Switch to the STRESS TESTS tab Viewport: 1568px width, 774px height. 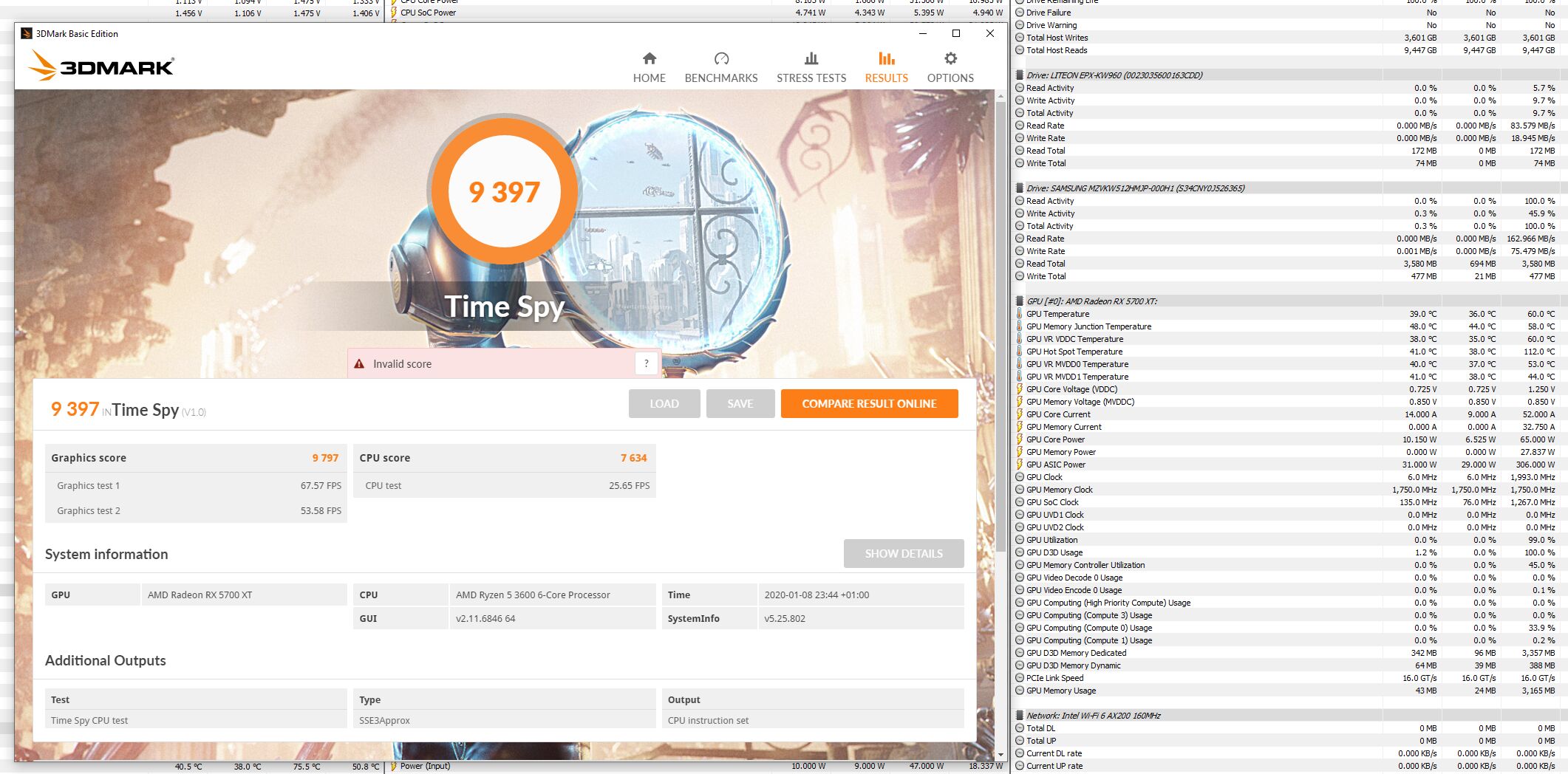coord(811,67)
